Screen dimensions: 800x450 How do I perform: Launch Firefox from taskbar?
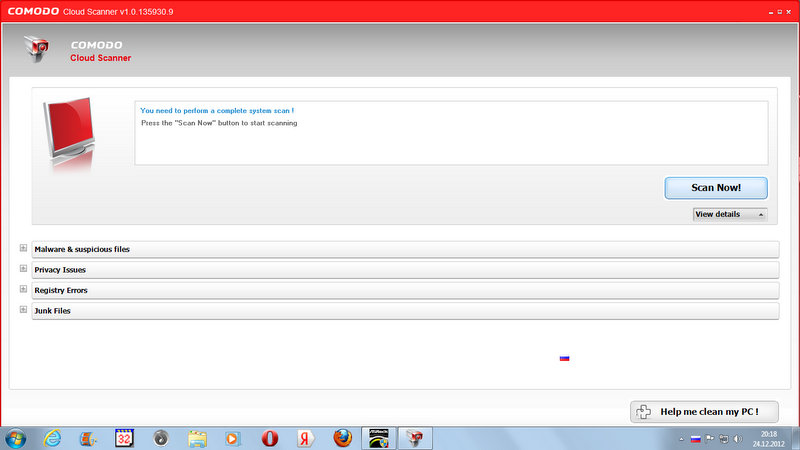[342, 438]
